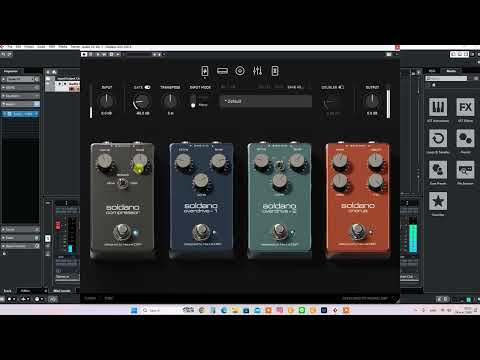Image resolution: width=480 pixels, height=360 pixels.
Task: Open Microsoft Edge from the taskbar
Action: pos(224,310)
